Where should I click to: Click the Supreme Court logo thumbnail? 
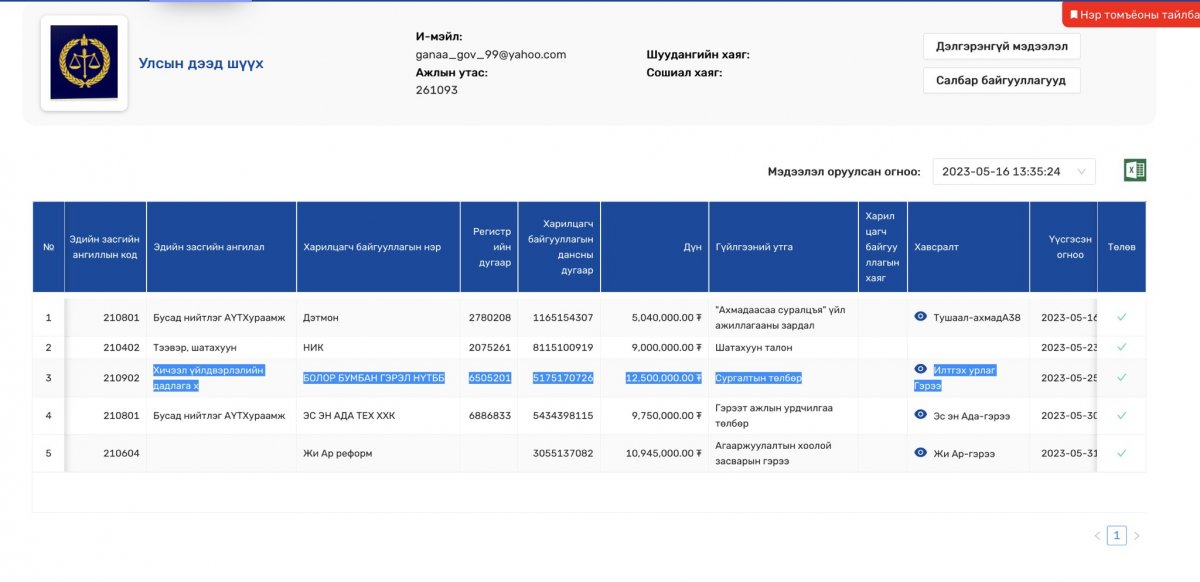pos(84,63)
